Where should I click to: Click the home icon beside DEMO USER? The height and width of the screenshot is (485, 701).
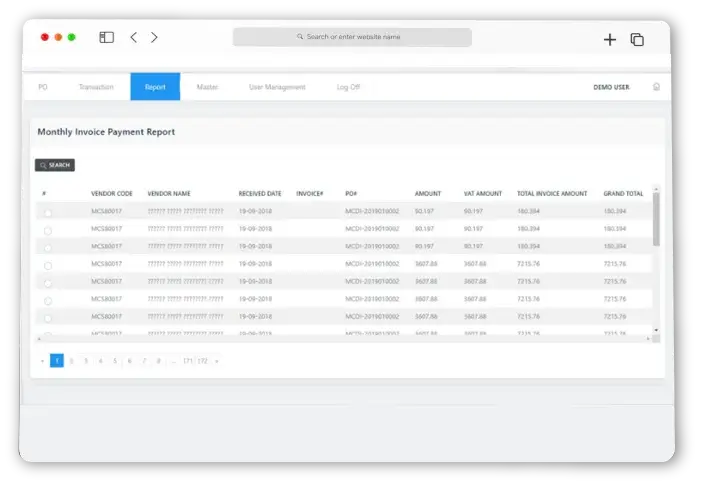(x=656, y=87)
